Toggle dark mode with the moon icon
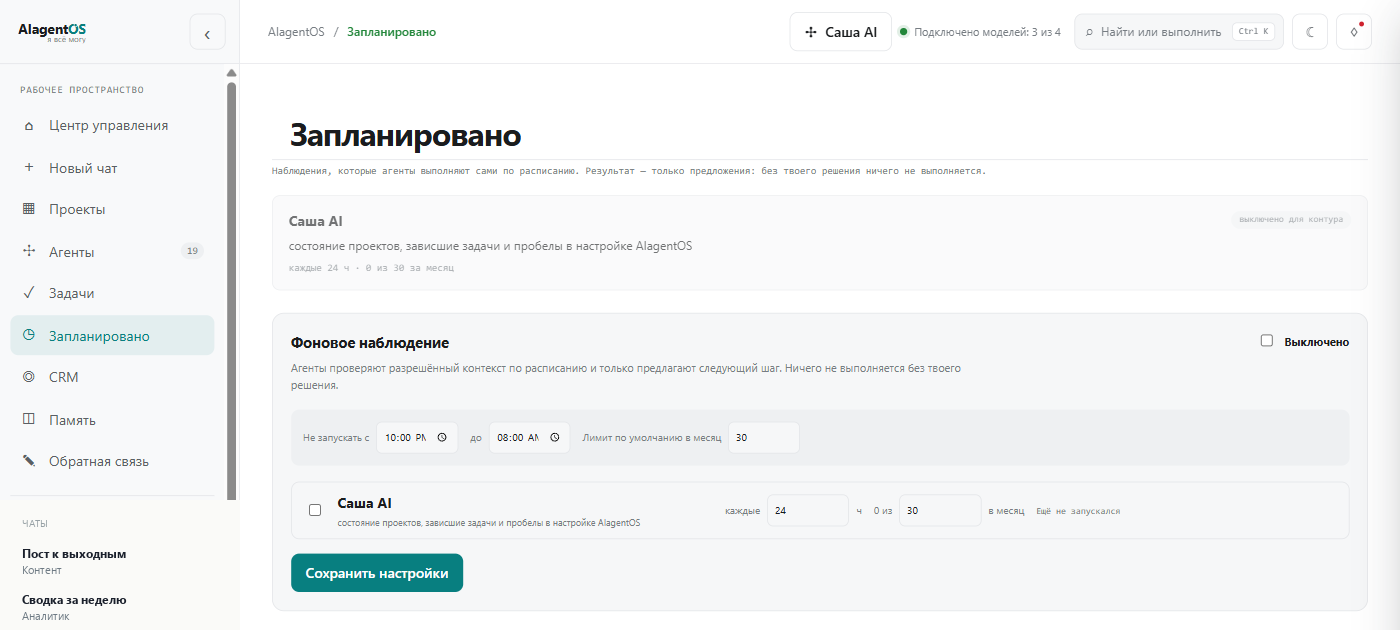Screen dimensions: 1400x630 pos(1310,32)
